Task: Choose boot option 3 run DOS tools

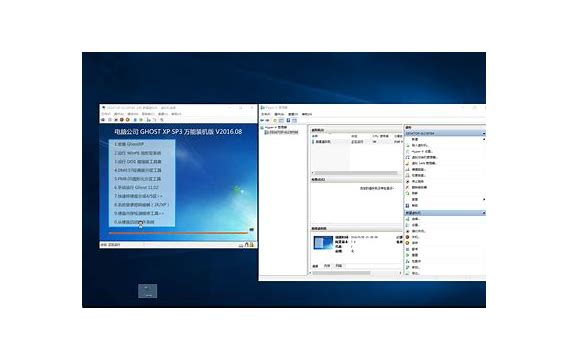Action: (x=138, y=162)
